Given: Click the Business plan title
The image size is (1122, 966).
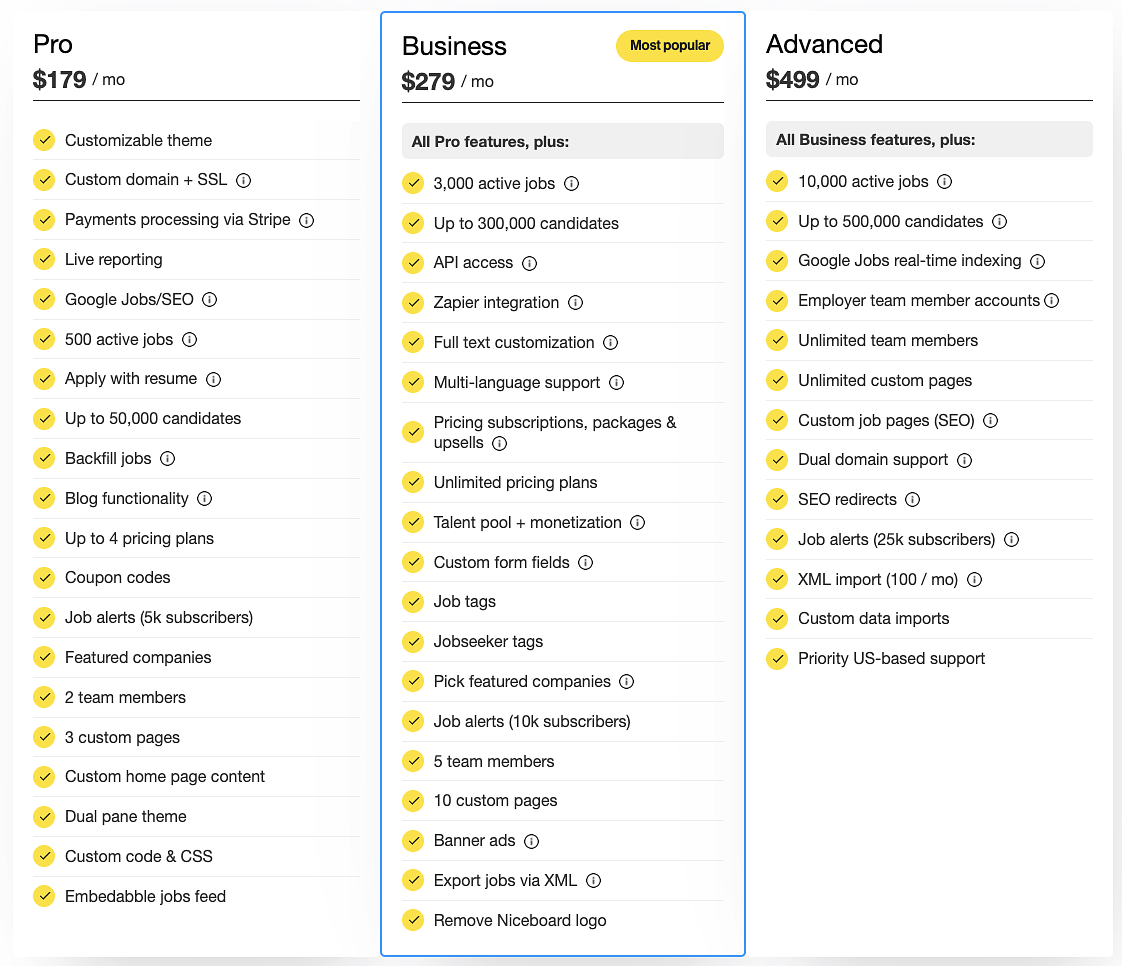Looking at the screenshot, I should tap(454, 46).
